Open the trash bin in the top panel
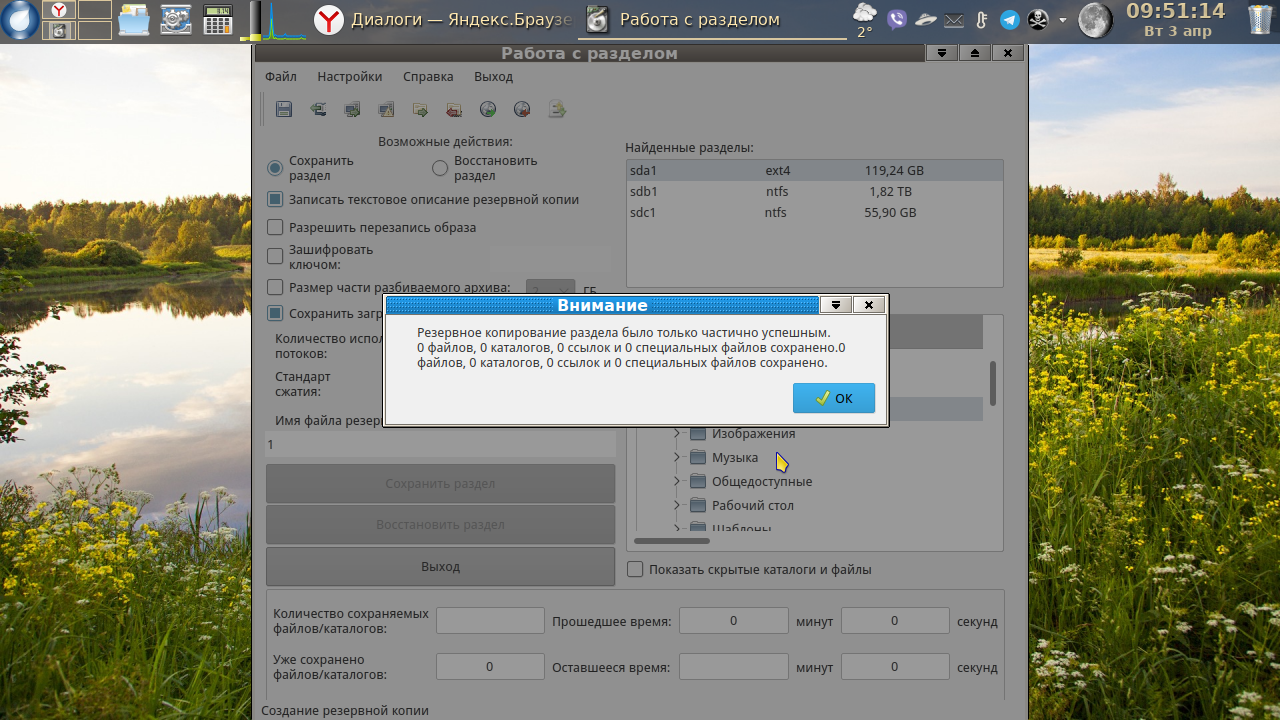The image size is (1280, 720). point(1260,20)
